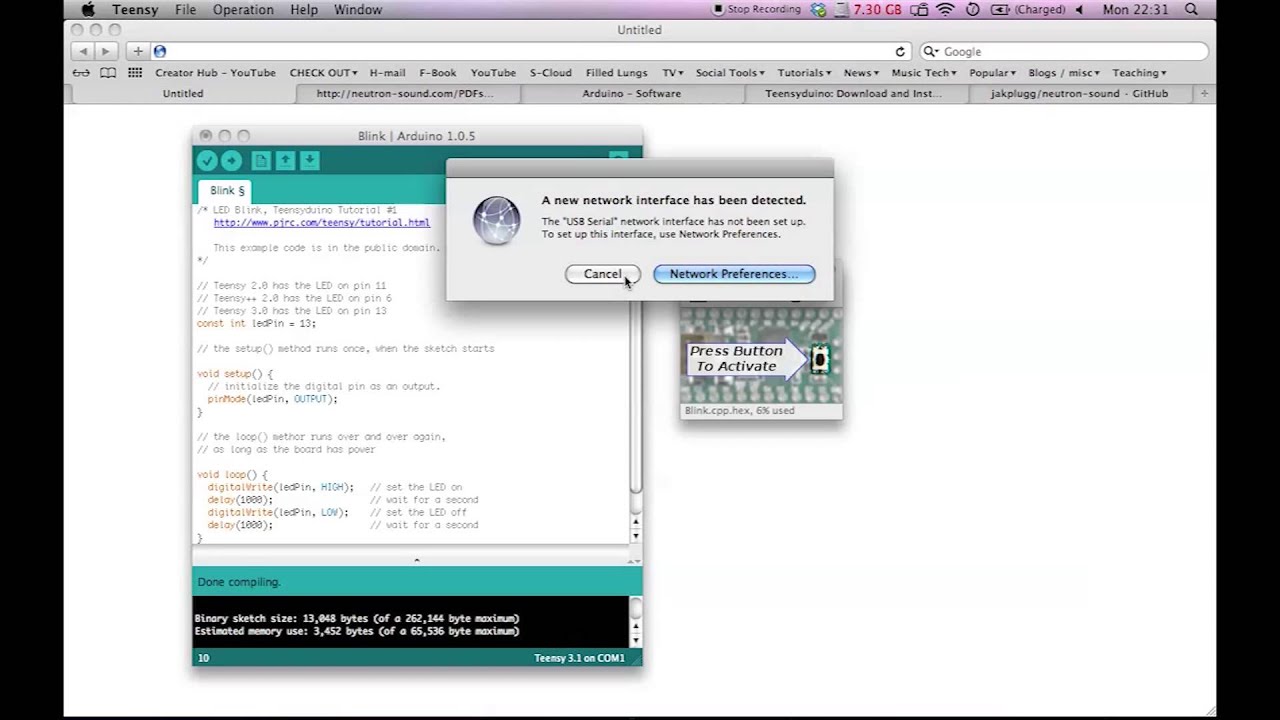The image size is (1280, 720).
Task: Click Cancel in network interface dialog
Action: [x=602, y=274]
